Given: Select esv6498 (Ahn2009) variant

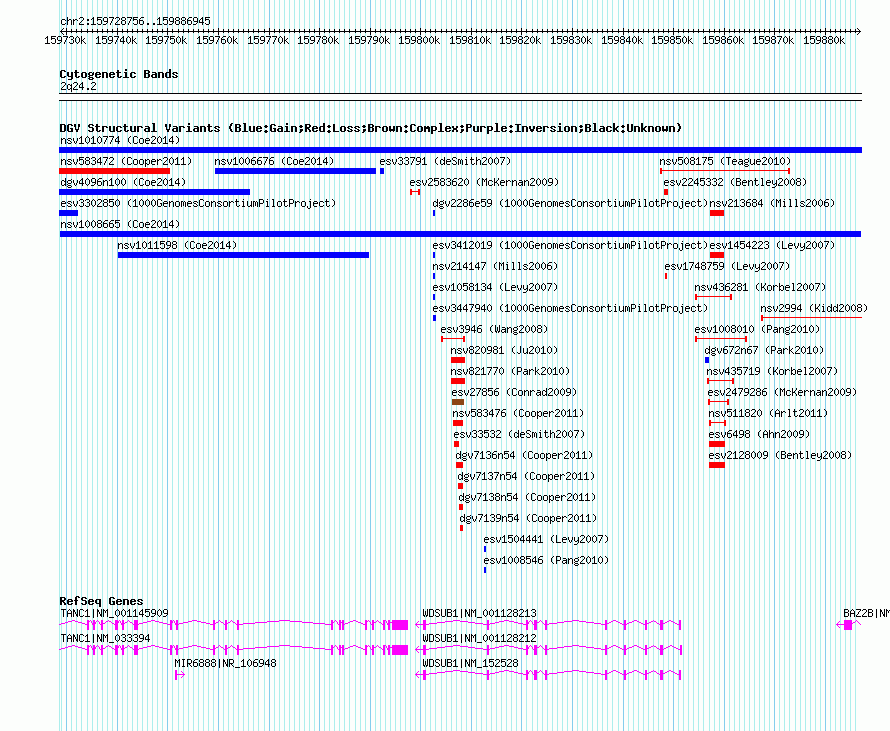Looking at the screenshot, I should coord(759,434).
